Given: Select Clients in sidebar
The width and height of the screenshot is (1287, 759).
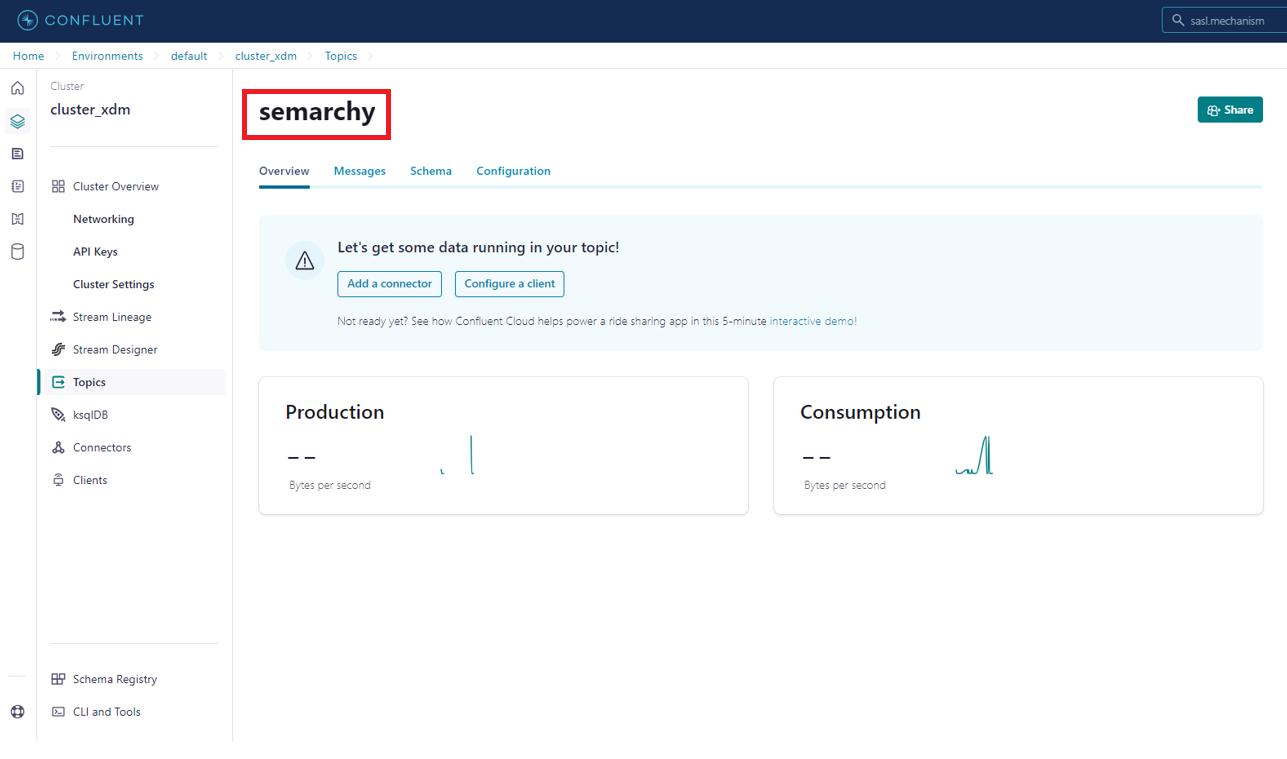Looking at the screenshot, I should [x=90, y=480].
